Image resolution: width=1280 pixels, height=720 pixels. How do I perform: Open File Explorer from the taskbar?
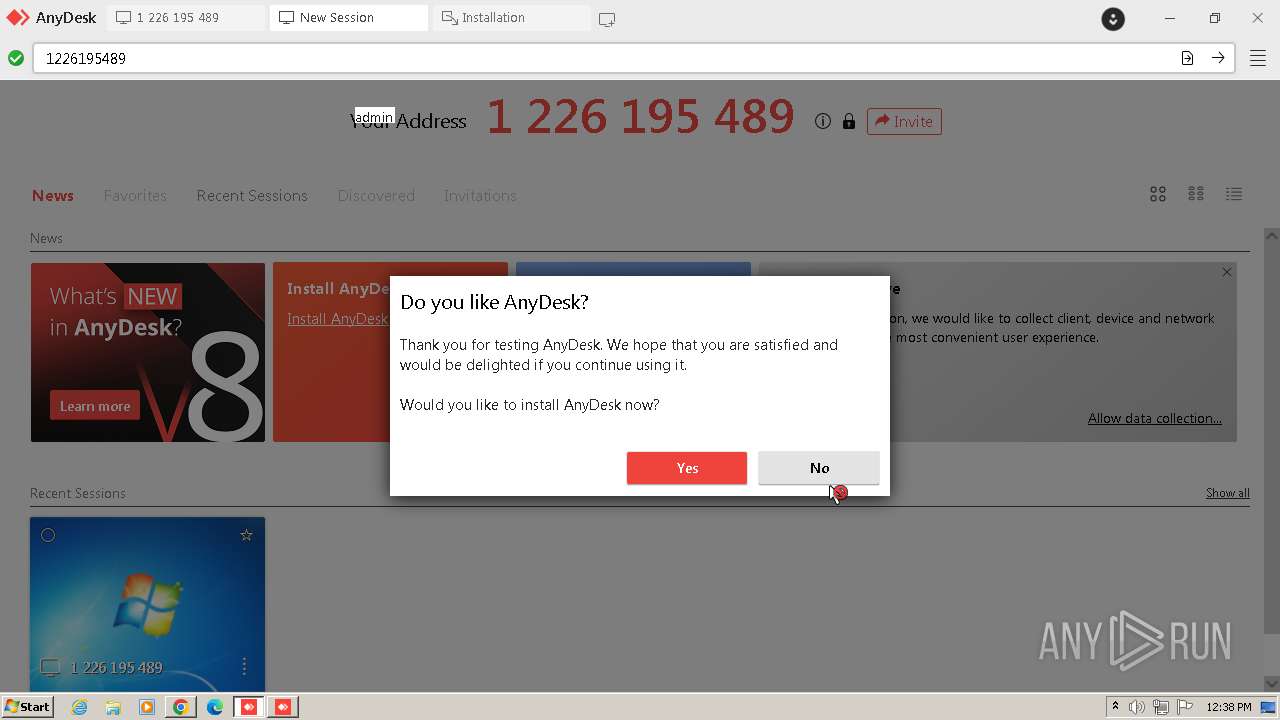(113, 707)
